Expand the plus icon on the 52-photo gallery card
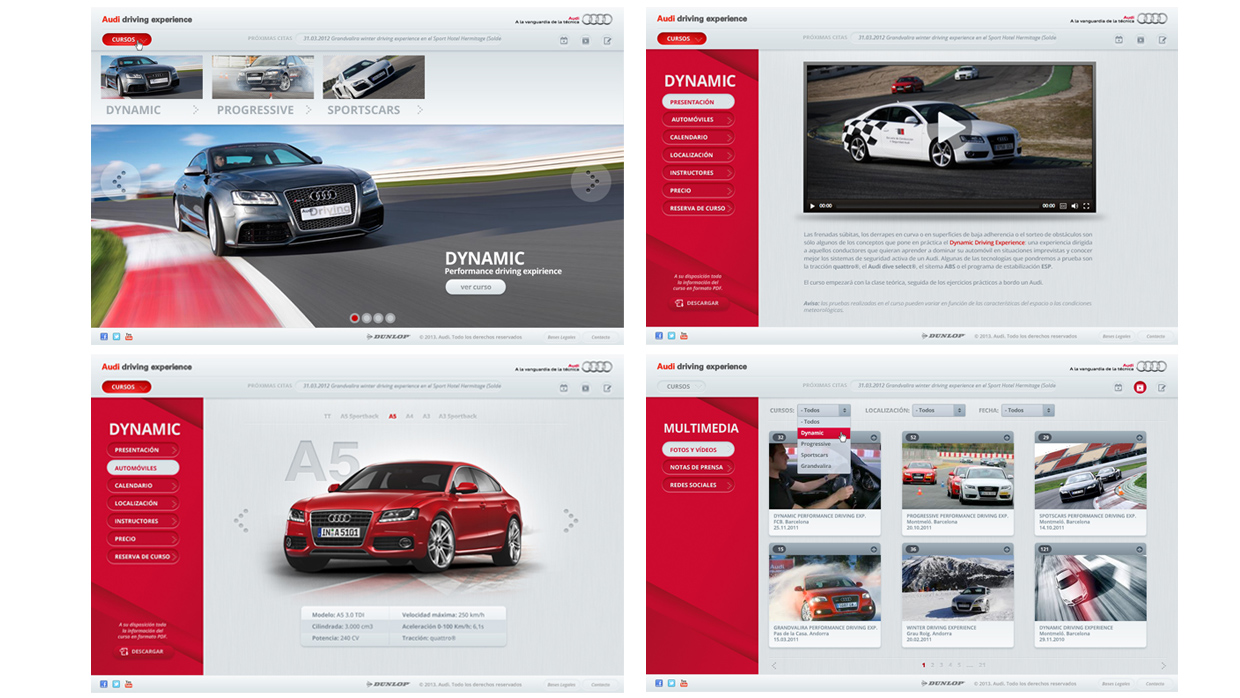1240x698 pixels. pos(1006,438)
